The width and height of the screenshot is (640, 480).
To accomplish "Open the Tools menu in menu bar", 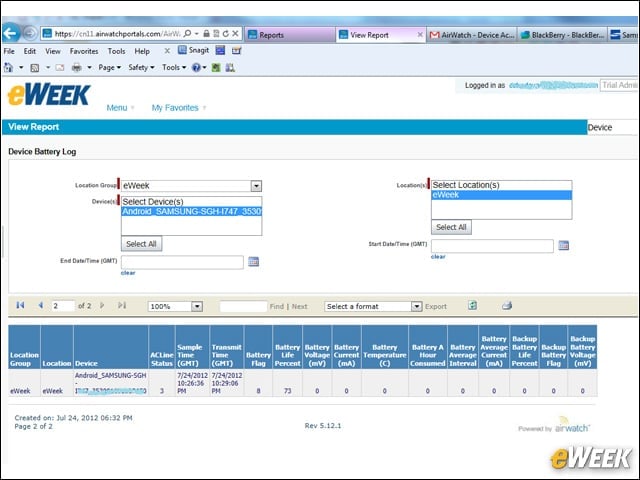I will (x=116, y=51).
